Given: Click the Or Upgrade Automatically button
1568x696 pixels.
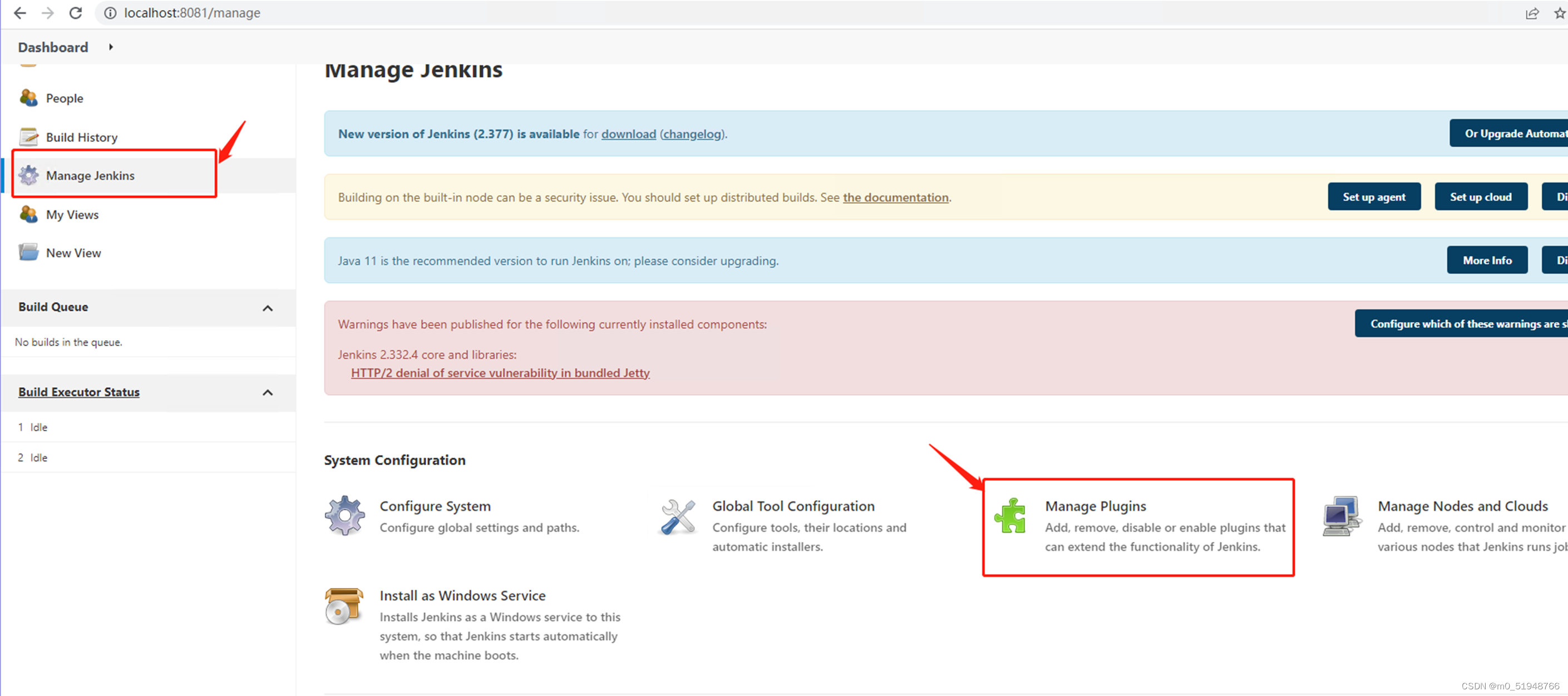Looking at the screenshot, I should (1508, 133).
